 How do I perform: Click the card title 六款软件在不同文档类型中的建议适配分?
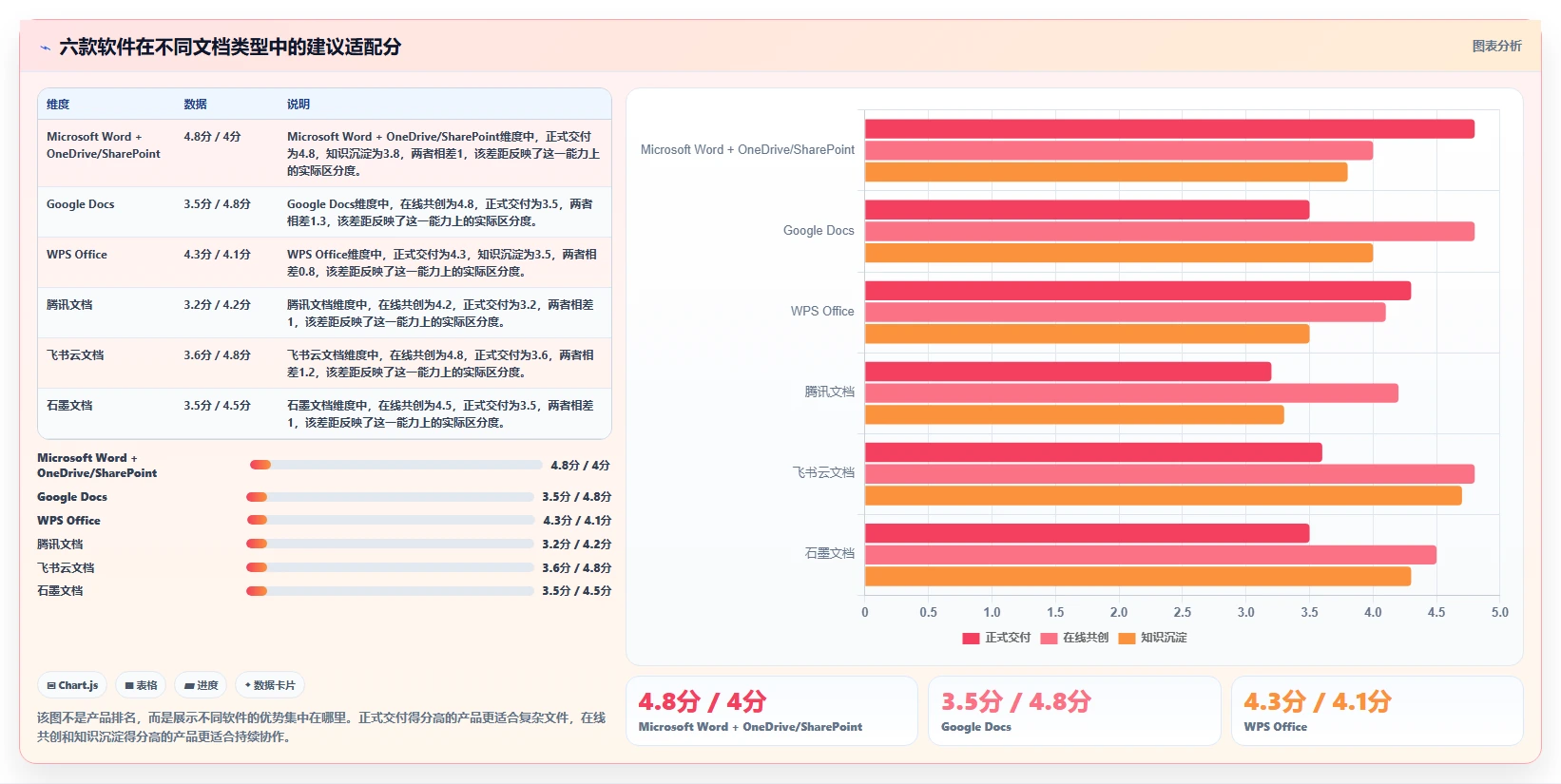[x=230, y=48]
